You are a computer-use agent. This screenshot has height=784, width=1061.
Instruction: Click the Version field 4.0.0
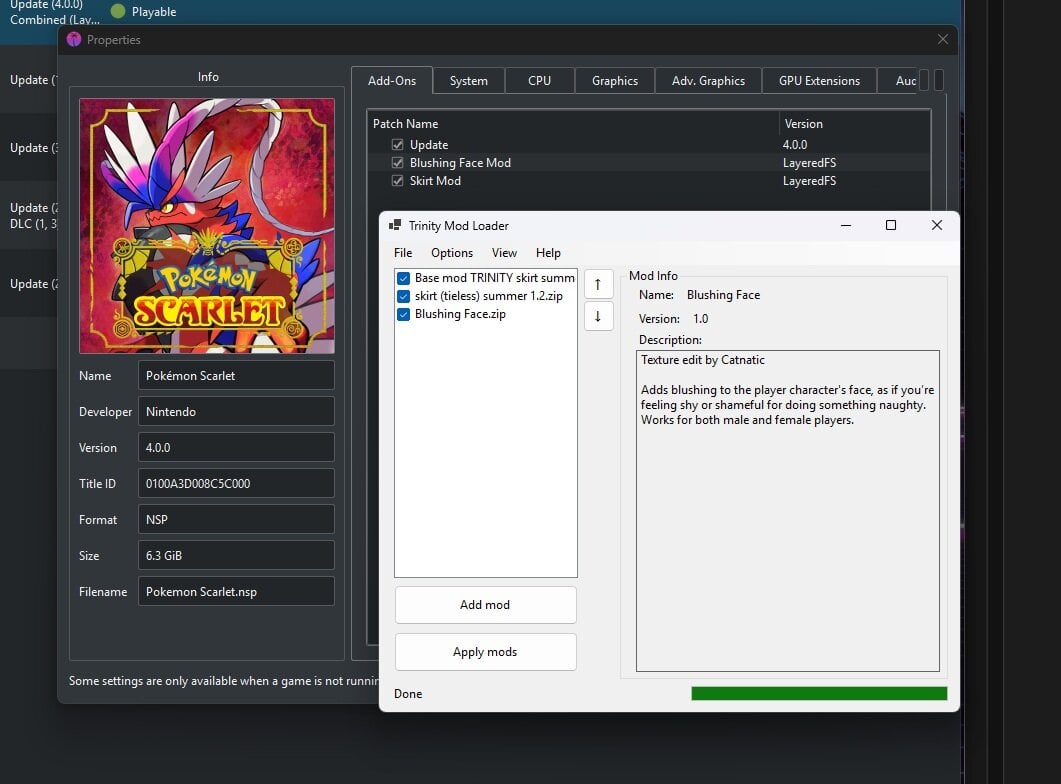[x=236, y=447]
